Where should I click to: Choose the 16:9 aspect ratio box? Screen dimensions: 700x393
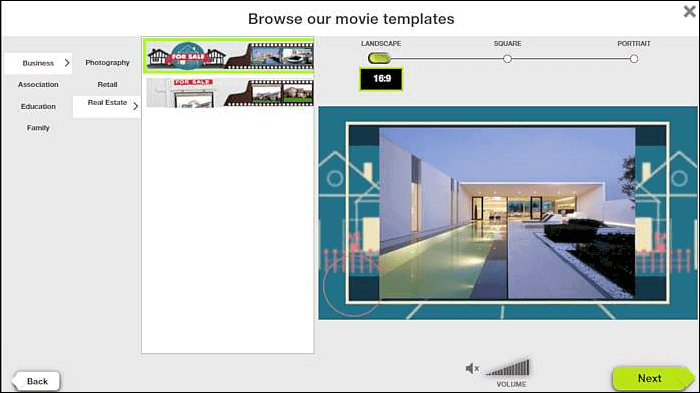click(x=381, y=79)
